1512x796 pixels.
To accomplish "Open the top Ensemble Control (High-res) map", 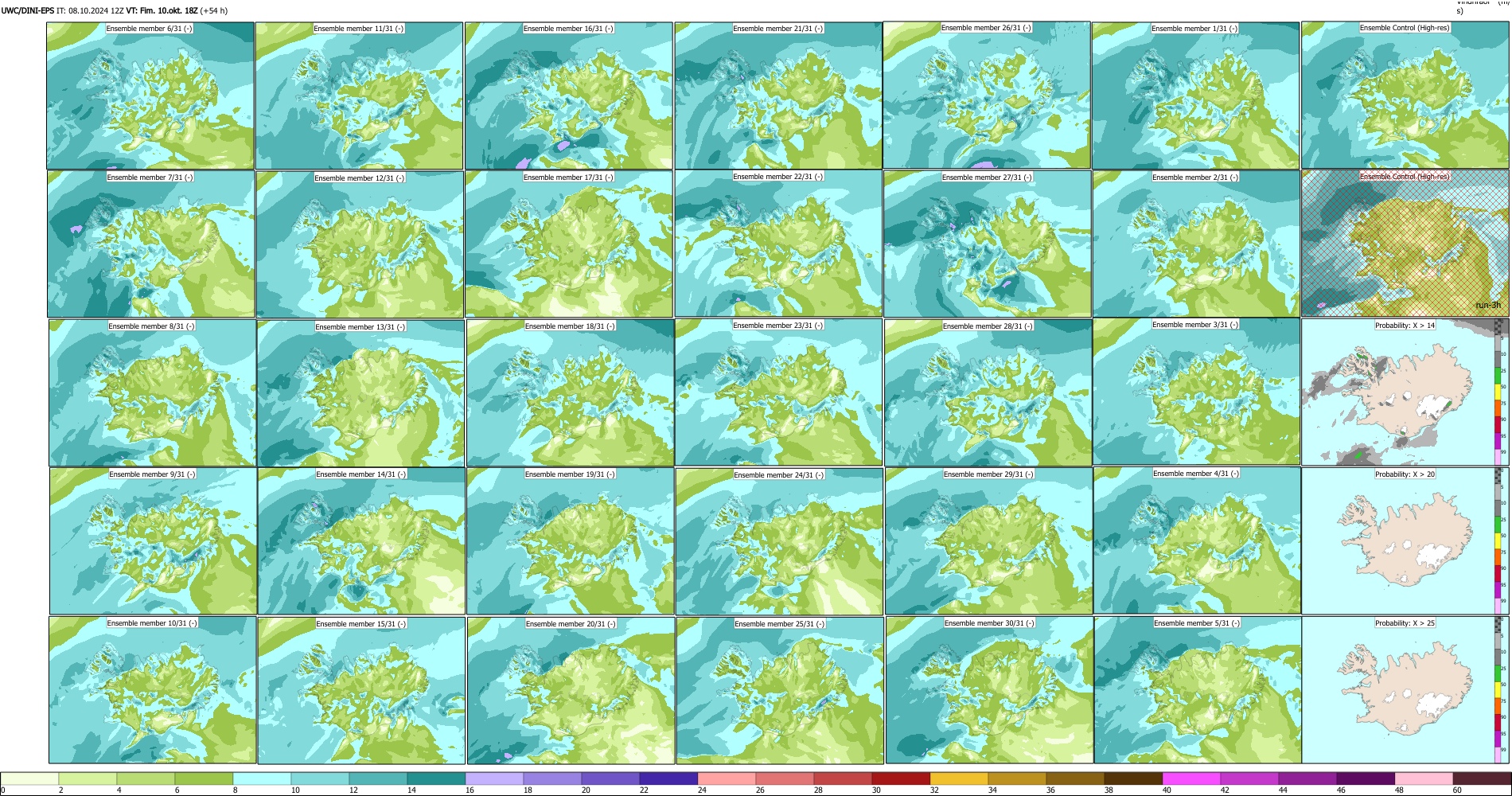I will (x=1405, y=95).
